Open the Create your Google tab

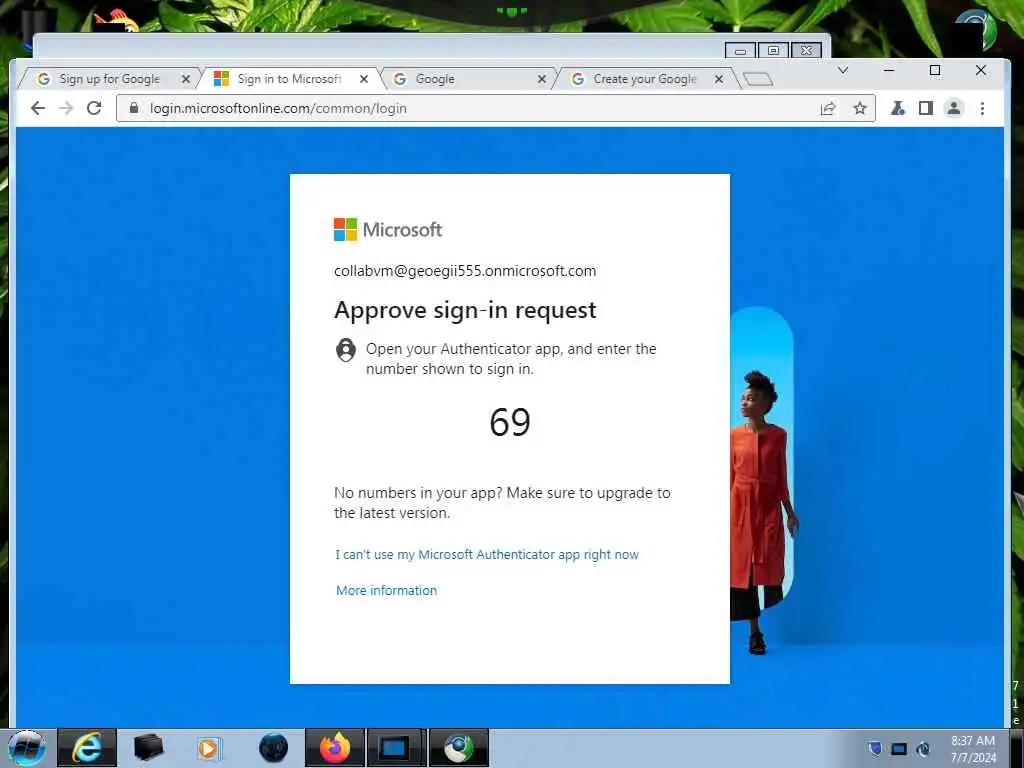[x=645, y=79]
